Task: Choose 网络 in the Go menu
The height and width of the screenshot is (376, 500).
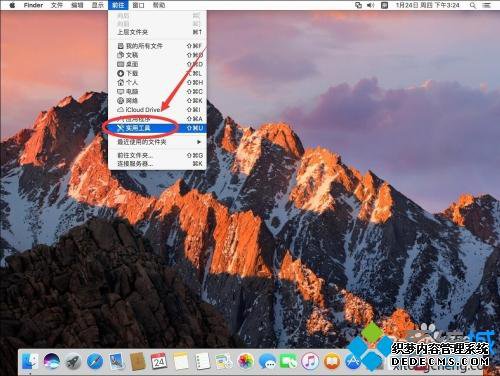Action: coord(157,100)
